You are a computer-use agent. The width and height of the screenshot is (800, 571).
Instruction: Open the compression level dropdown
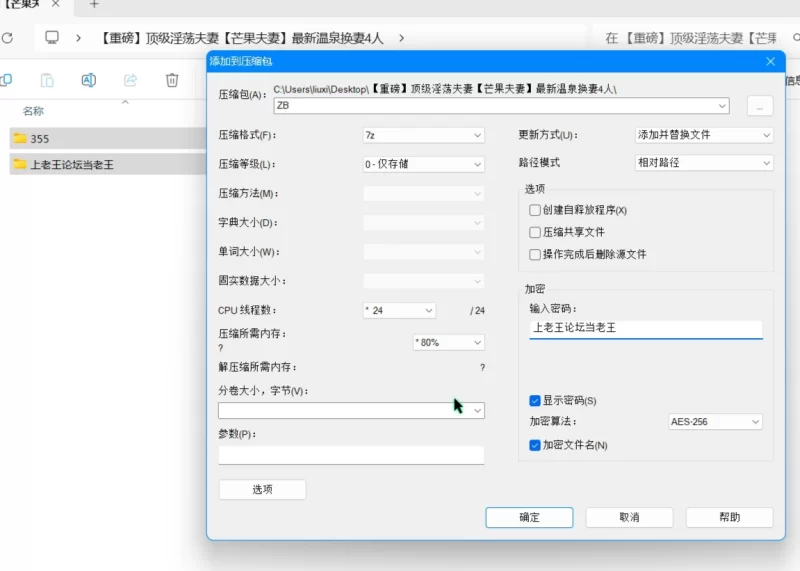point(423,164)
